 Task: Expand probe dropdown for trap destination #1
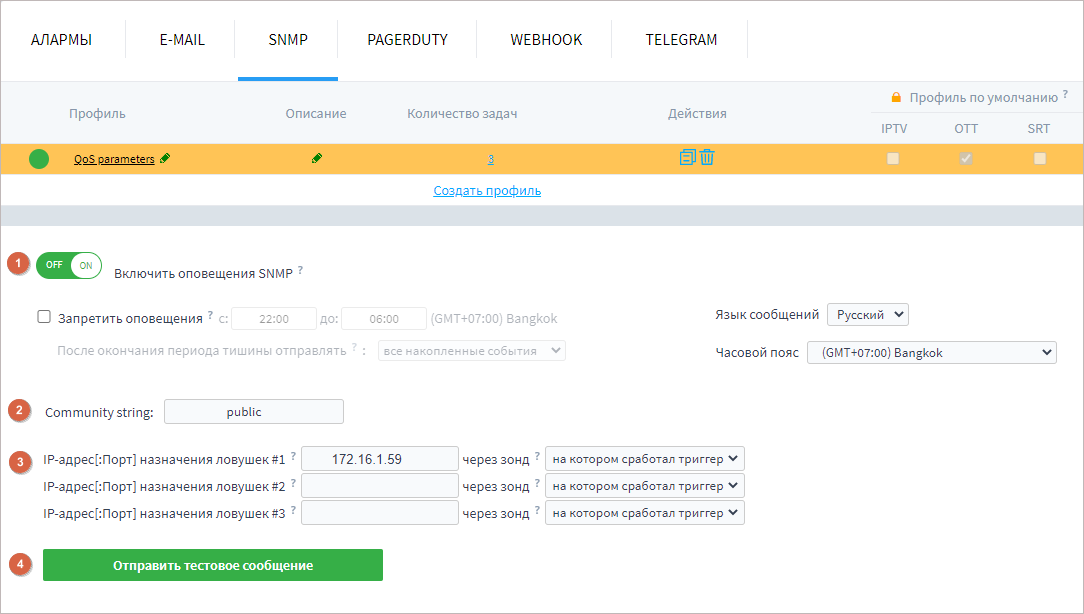click(x=645, y=459)
